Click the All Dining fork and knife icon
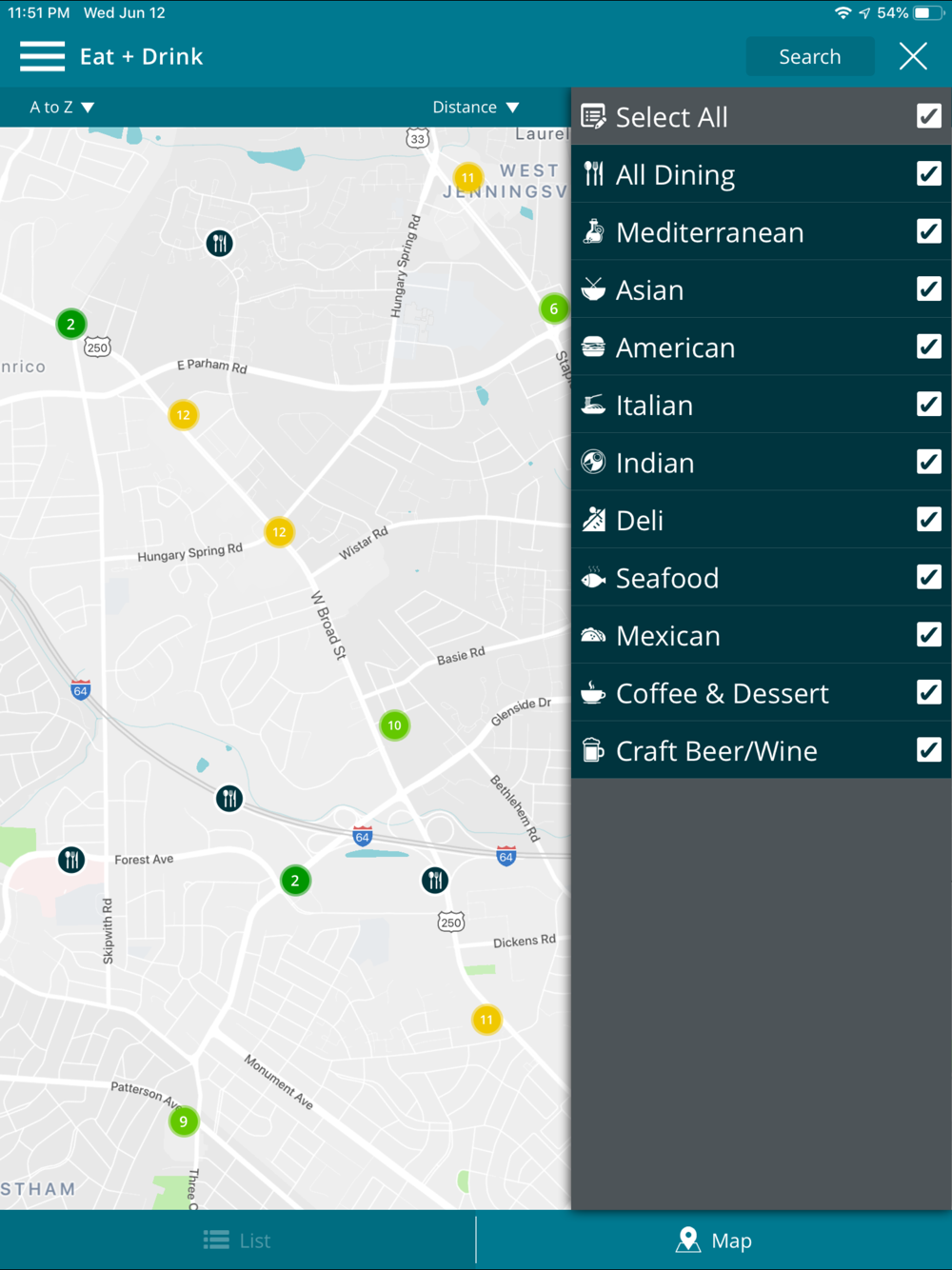This screenshot has height=1270, width=952. coord(593,174)
